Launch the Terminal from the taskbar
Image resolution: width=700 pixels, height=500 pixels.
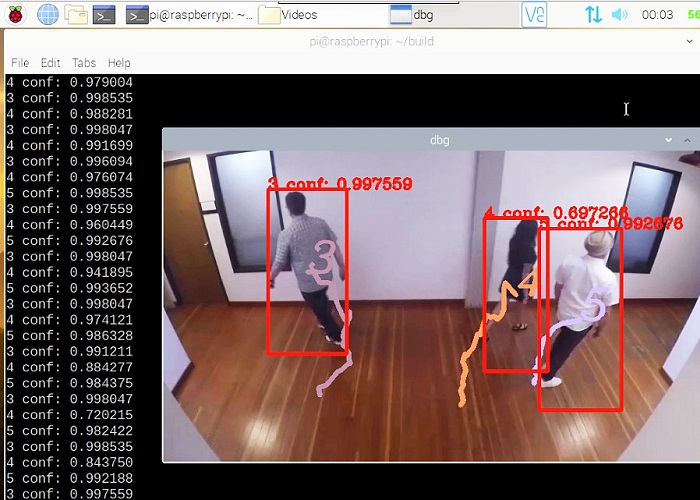103,14
